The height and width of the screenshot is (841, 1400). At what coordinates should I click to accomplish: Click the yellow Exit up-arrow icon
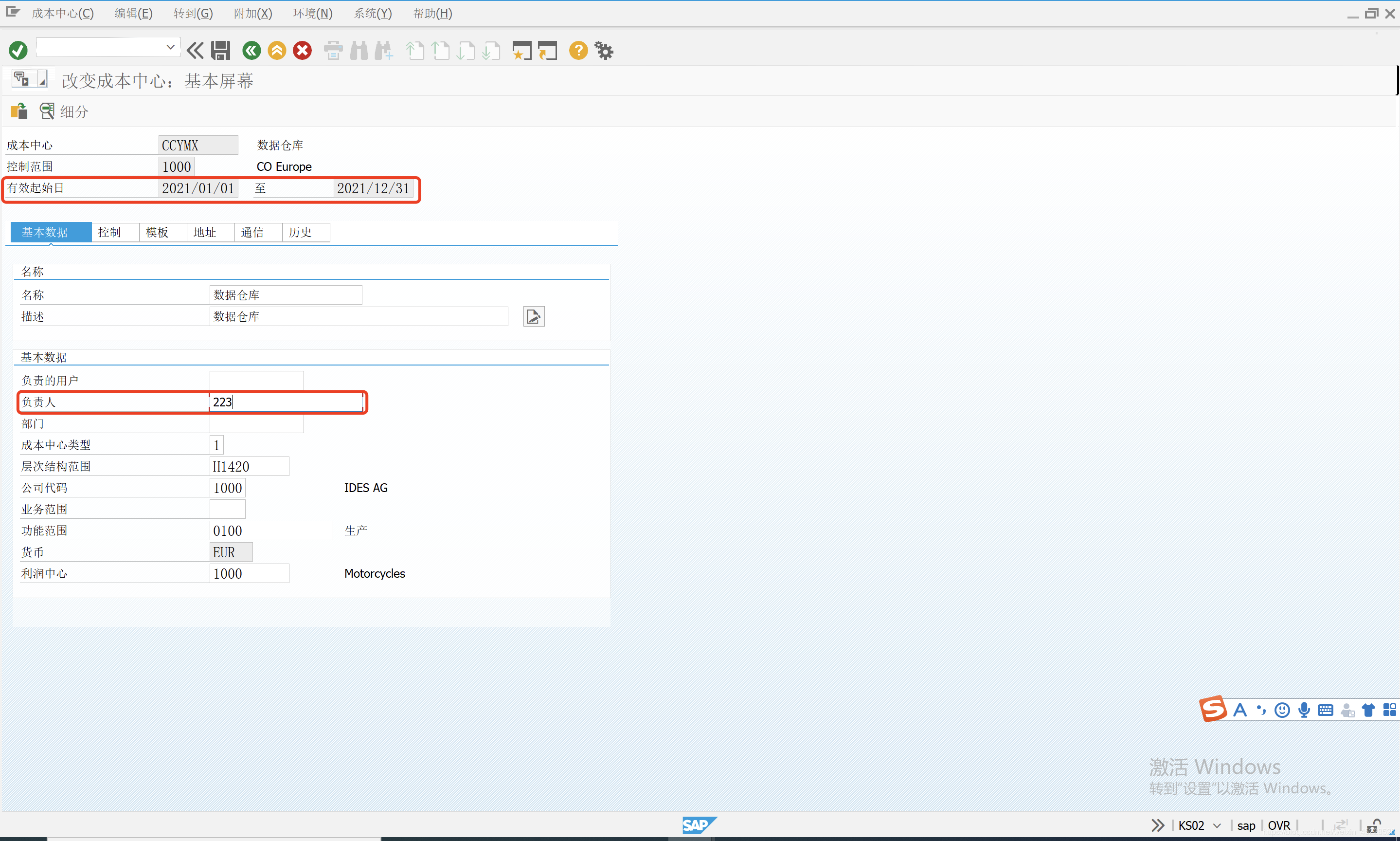coord(277,51)
